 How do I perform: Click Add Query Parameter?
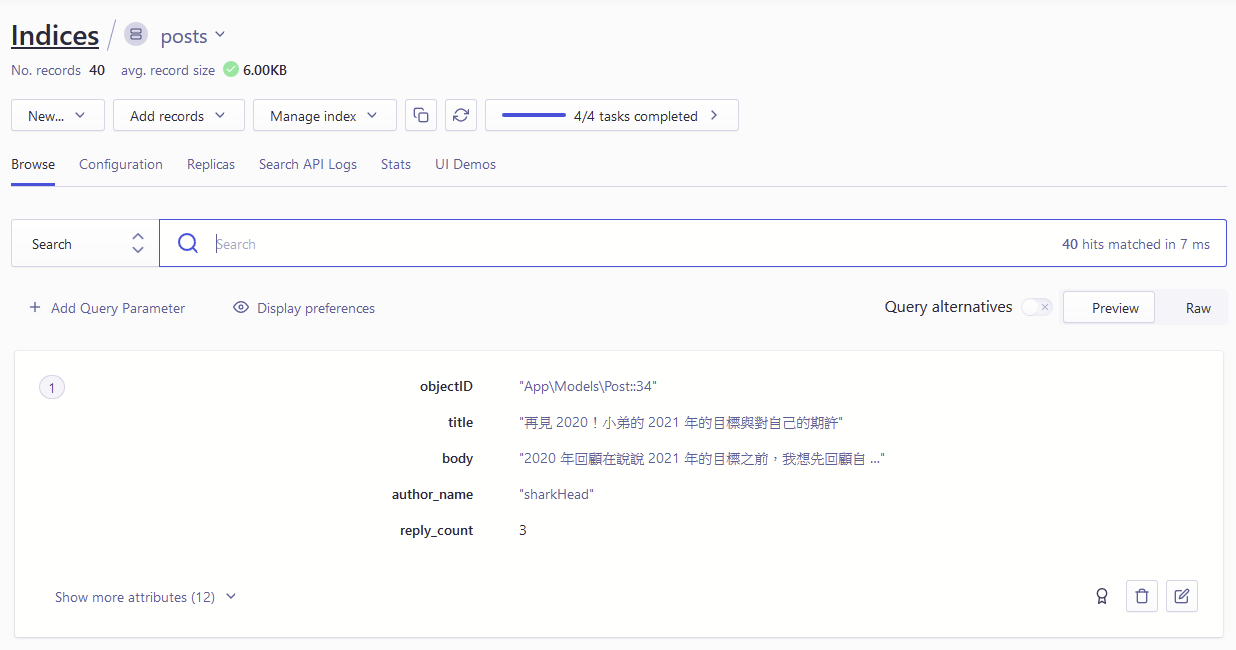click(107, 308)
